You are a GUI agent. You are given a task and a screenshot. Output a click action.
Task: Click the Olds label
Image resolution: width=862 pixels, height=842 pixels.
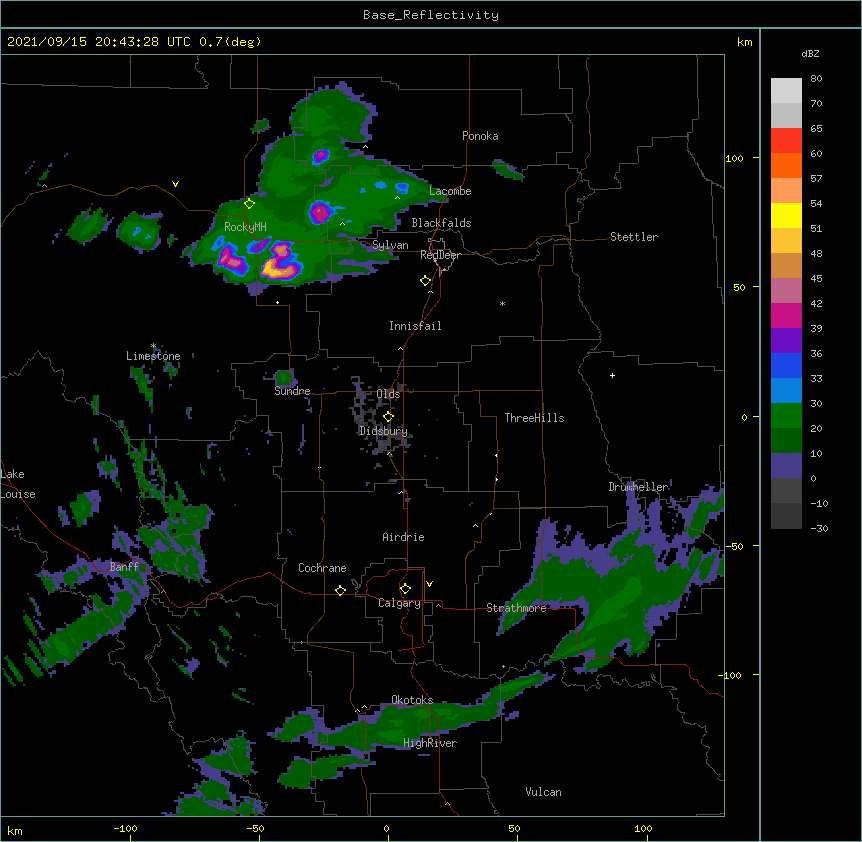(388, 394)
